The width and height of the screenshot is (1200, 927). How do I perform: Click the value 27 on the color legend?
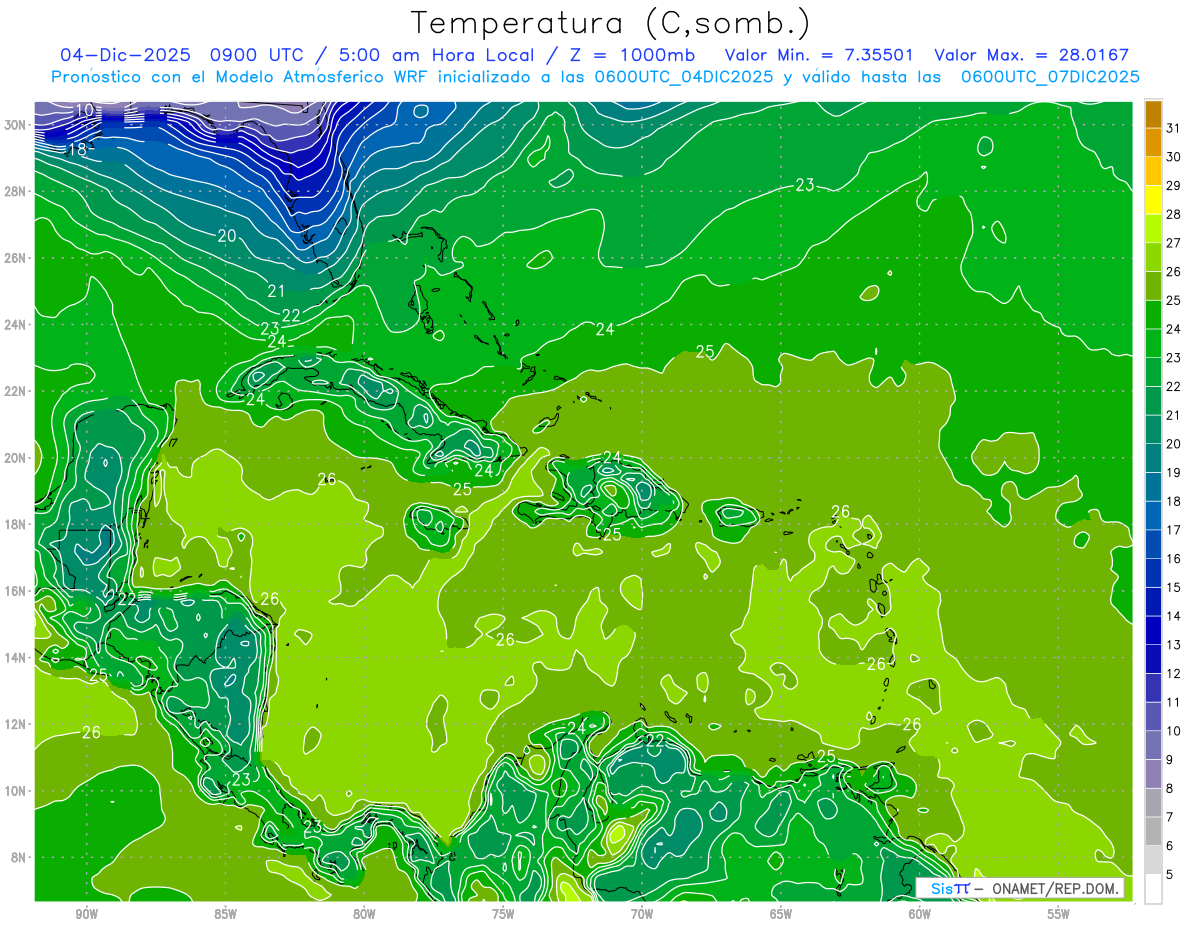[x=1174, y=243]
